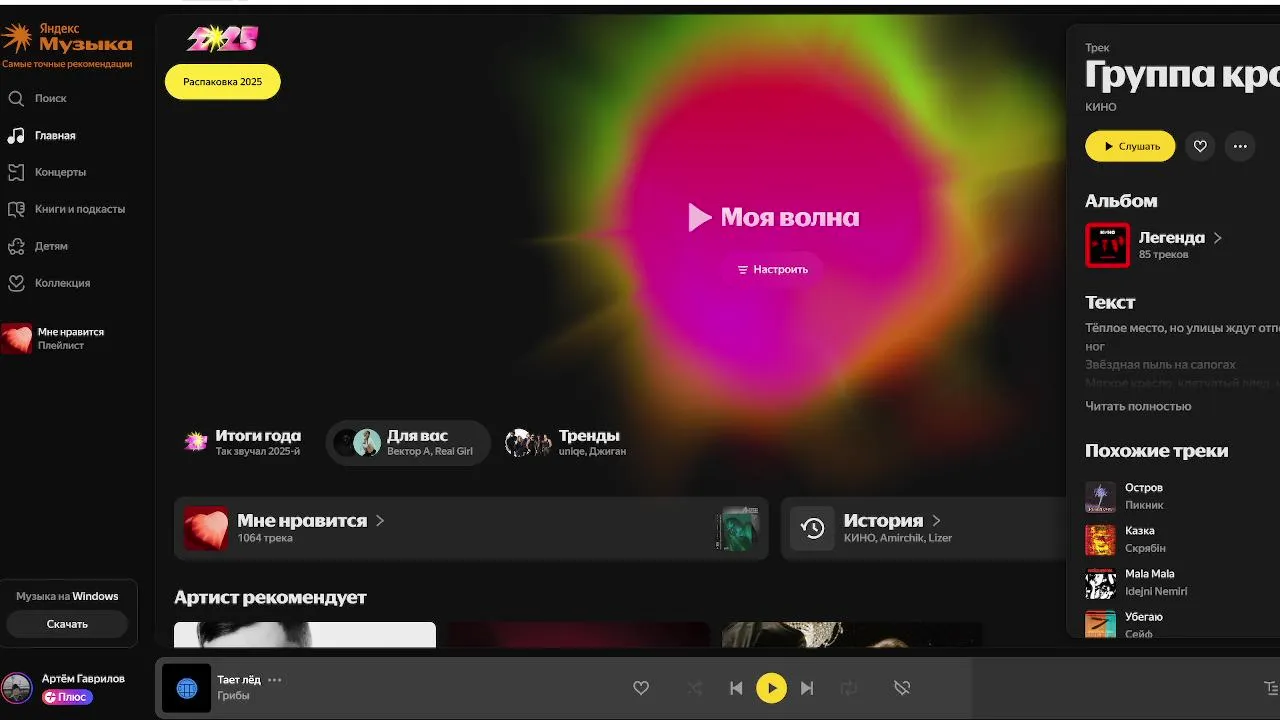This screenshot has width=1280, height=720.
Task: Click the Слушать button for the track
Action: tap(1130, 146)
